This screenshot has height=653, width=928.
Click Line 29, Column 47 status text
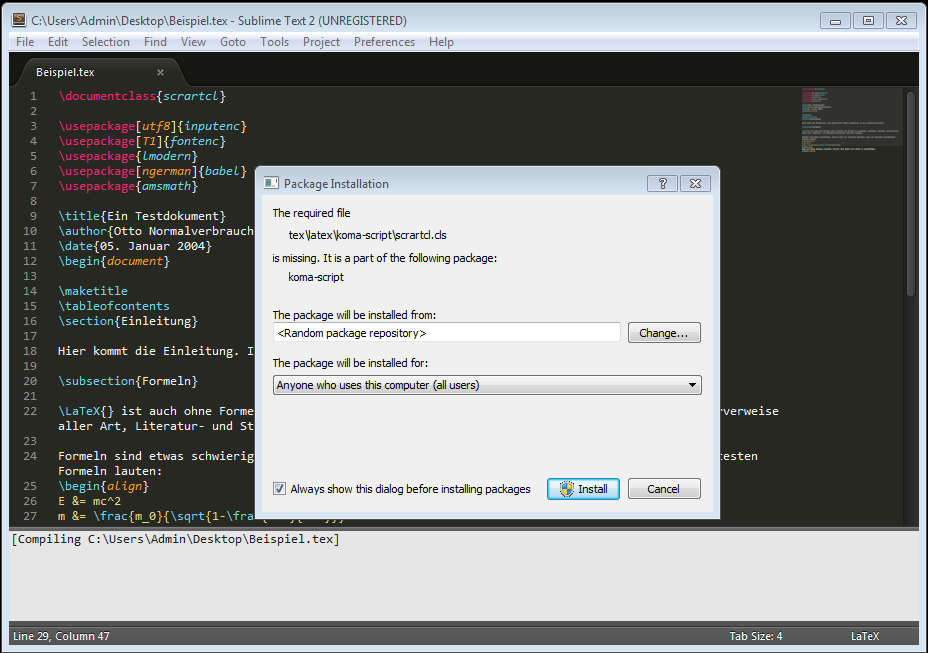pos(62,636)
